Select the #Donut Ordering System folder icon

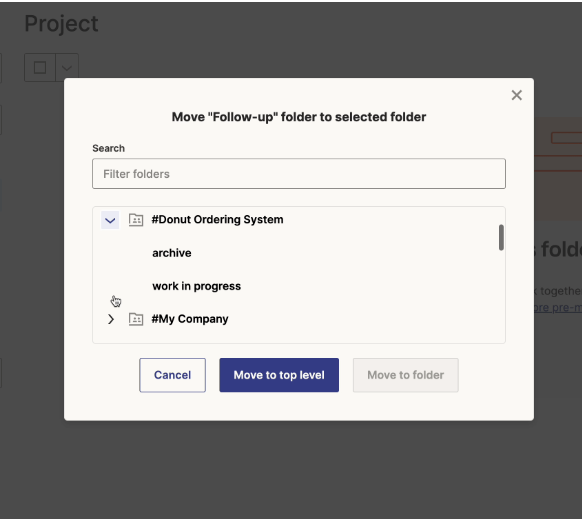[136, 220]
